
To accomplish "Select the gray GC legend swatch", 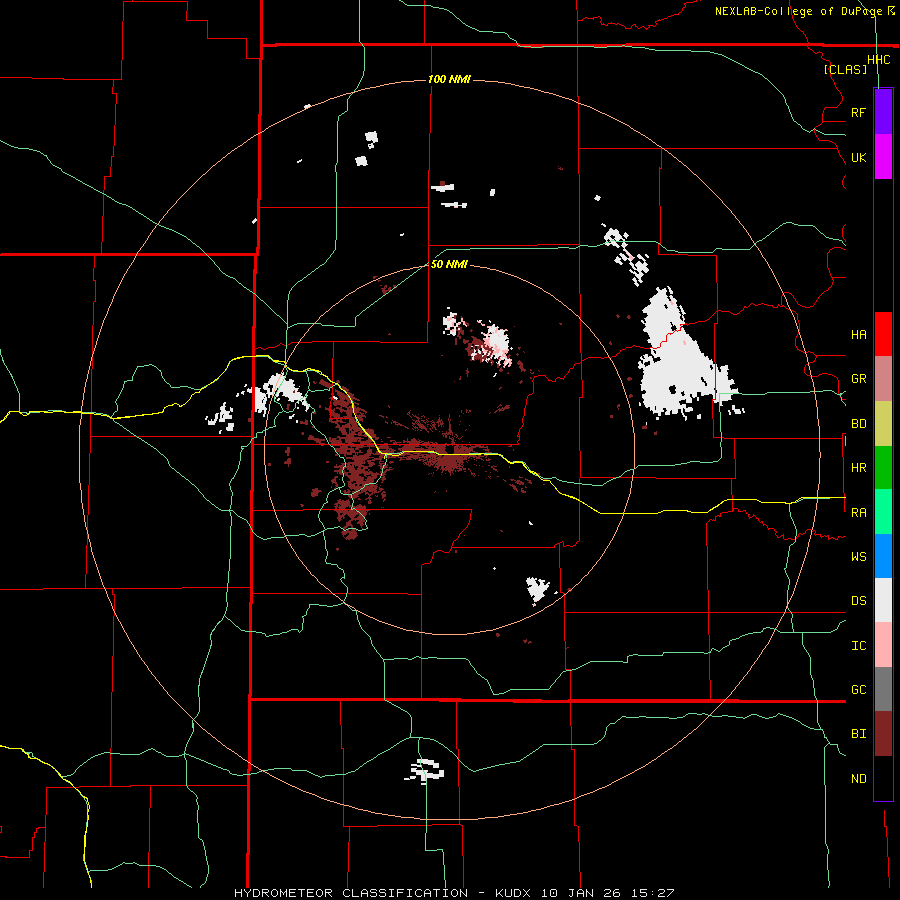I will 883,689.
